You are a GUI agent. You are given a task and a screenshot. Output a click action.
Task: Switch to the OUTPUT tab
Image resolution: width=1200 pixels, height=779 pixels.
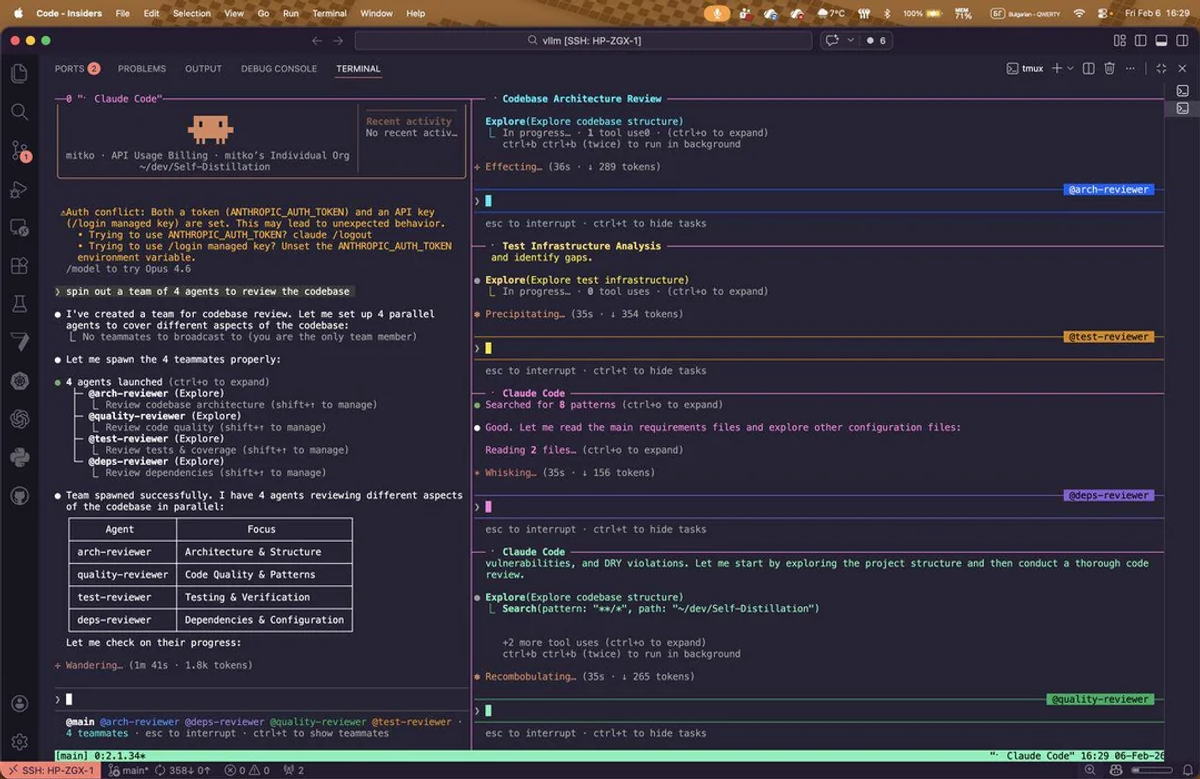[x=203, y=69]
